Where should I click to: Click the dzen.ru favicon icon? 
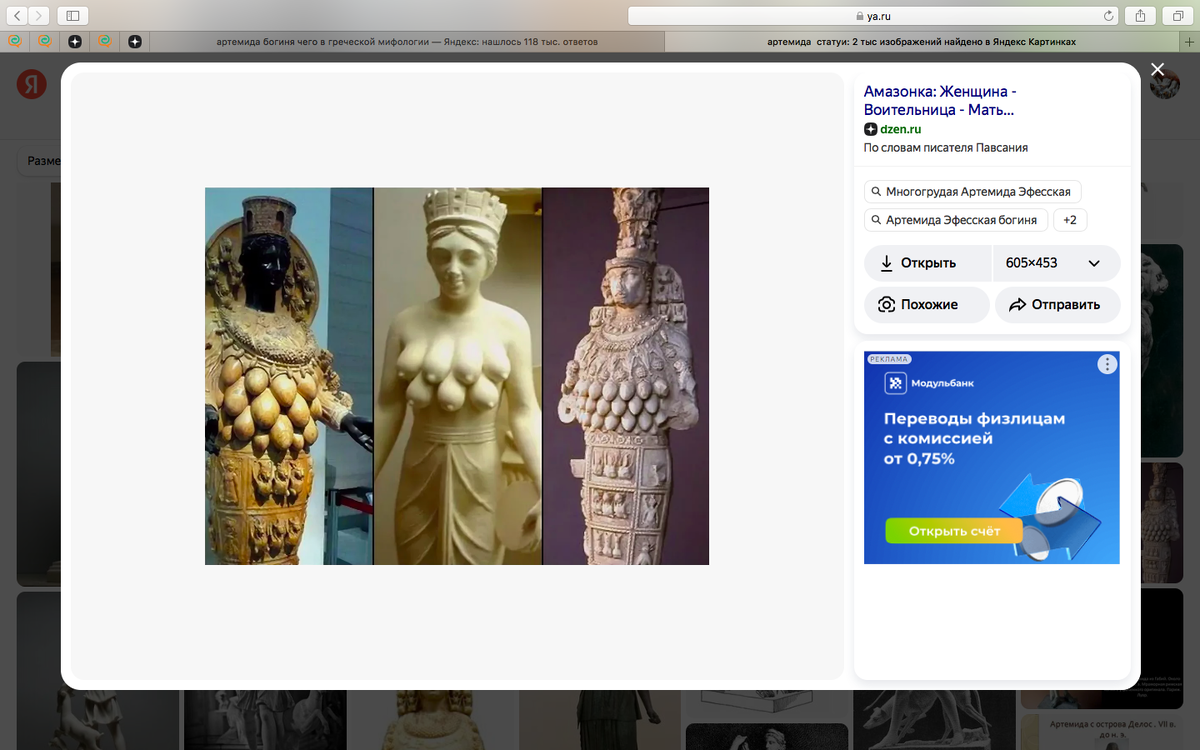click(x=870, y=129)
